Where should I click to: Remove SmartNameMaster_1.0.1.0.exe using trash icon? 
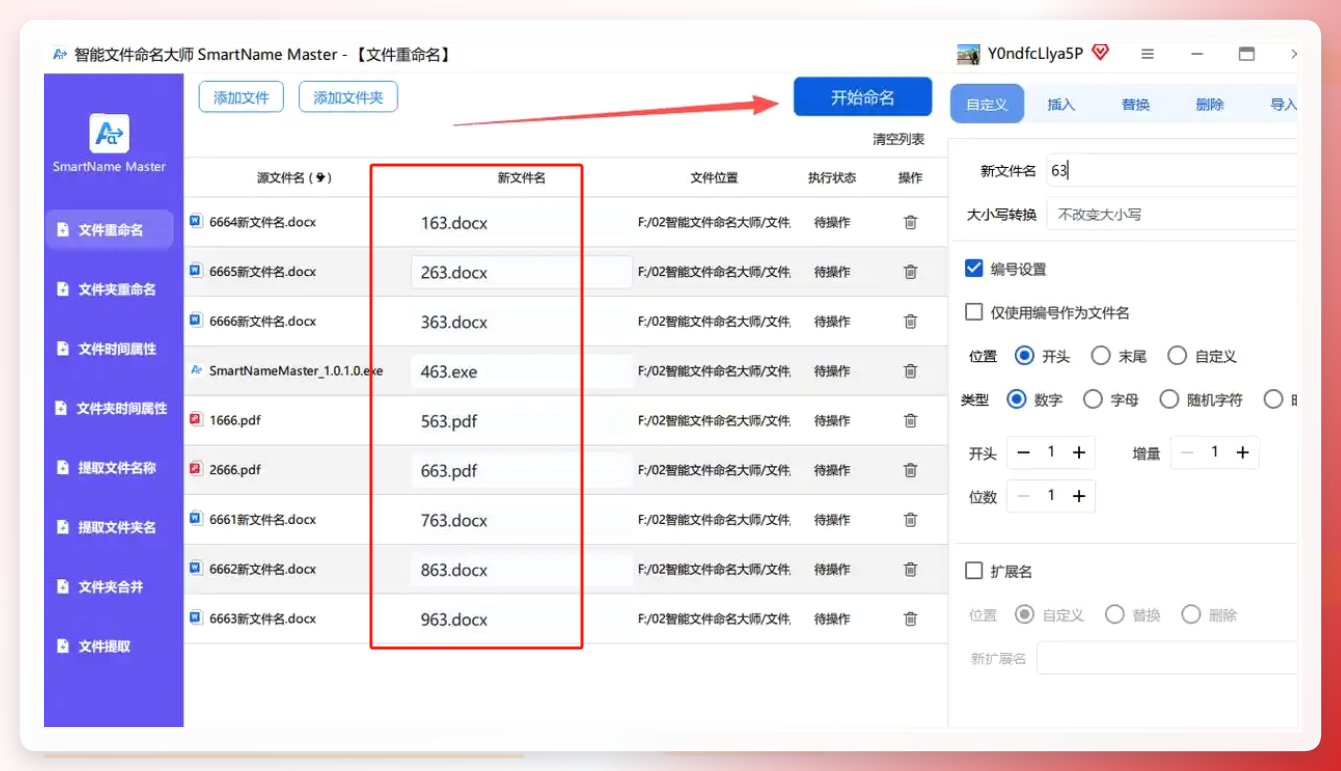click(x=910, y=371)
